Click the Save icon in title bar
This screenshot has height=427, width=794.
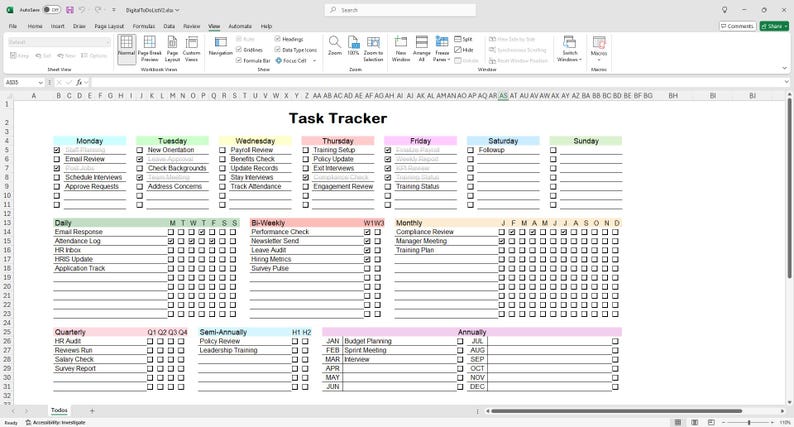pyautogui.click(x=69, y=10)
